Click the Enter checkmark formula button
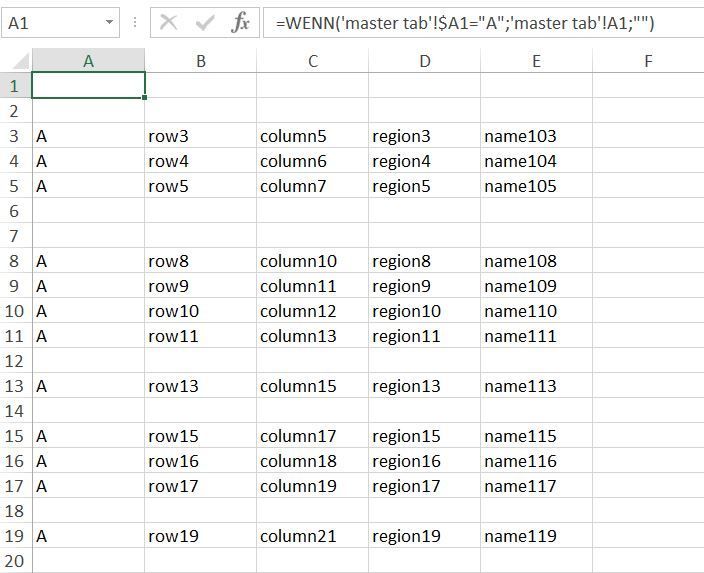 (205, 22)
